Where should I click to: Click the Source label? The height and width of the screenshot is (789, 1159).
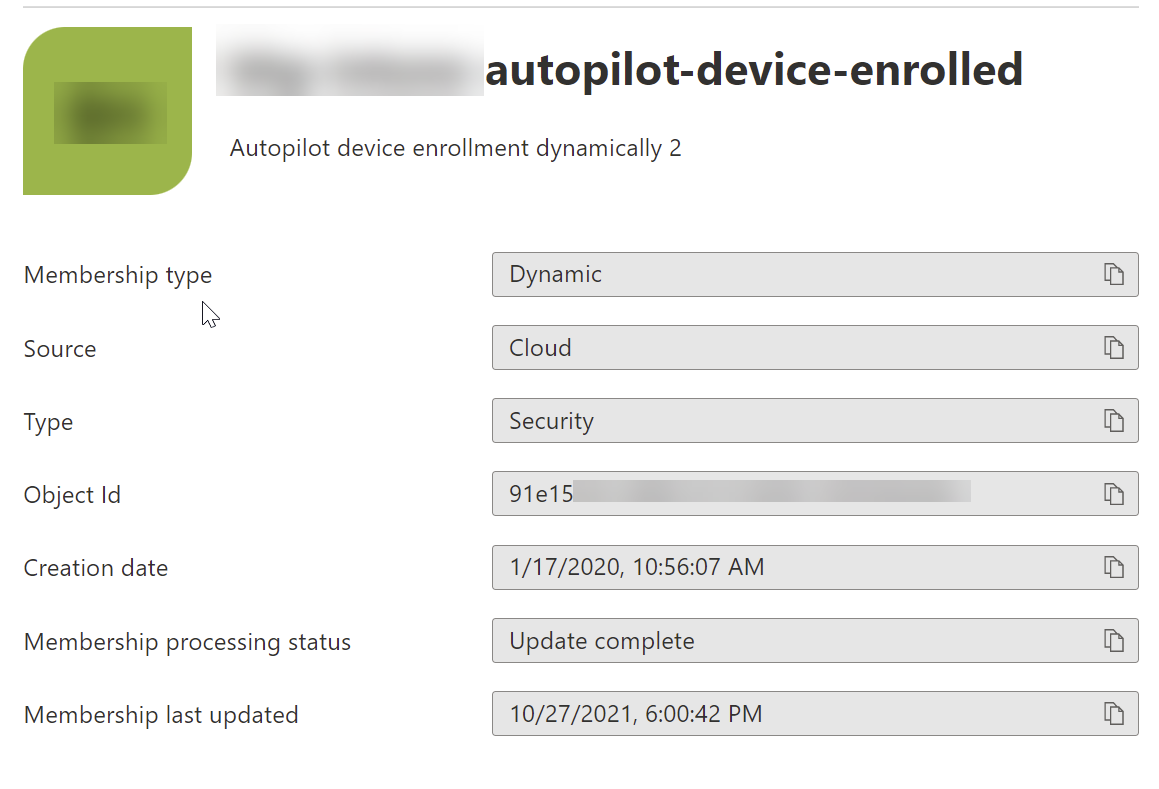[x=59, y=348]
